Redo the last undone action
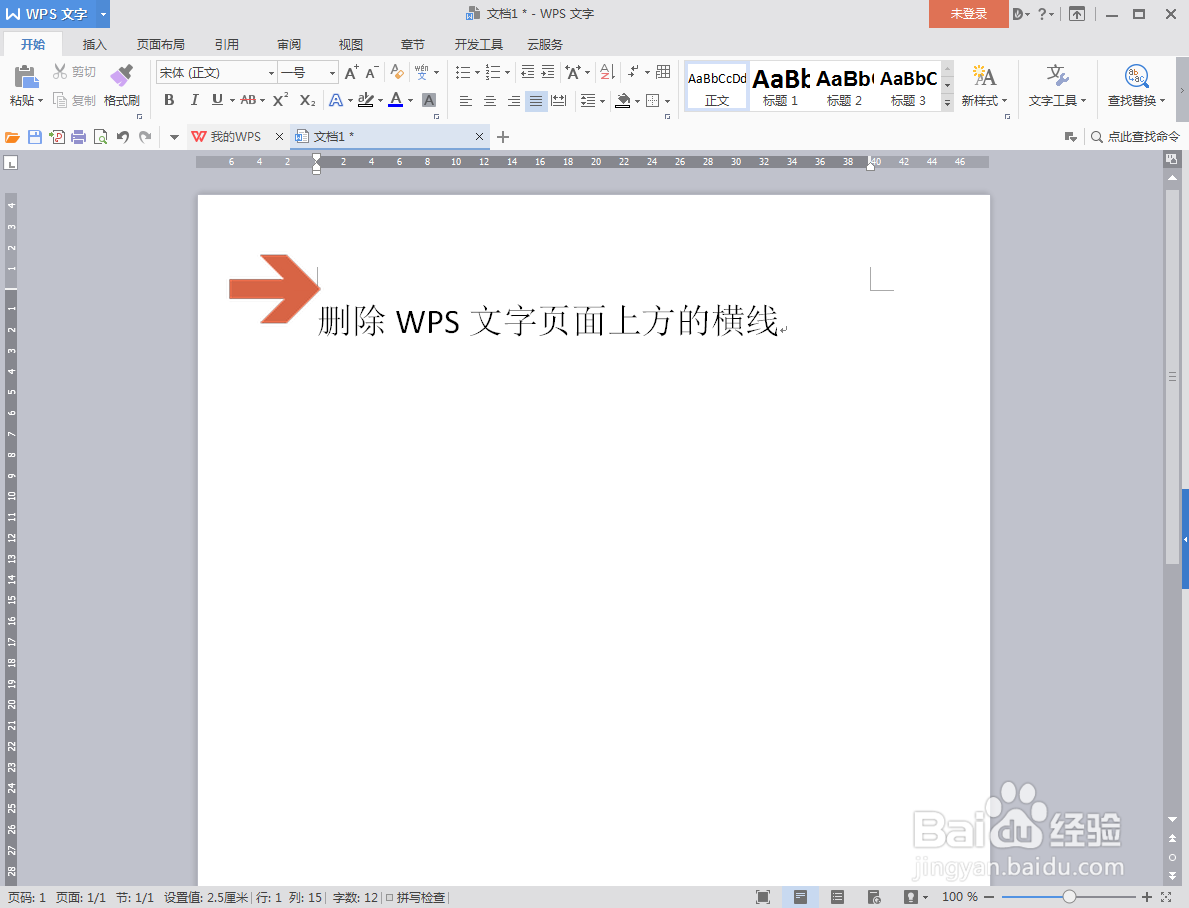The width and height of the screenshot is (1189, 908). coord(145,137)
